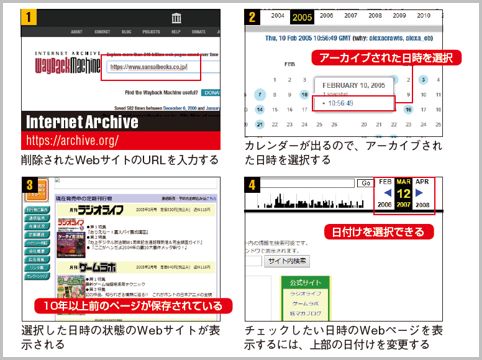The height and width of the screenshot is (360, 482).
Task: Click the capture history sparkline graph
Action: tap(310, 200)
